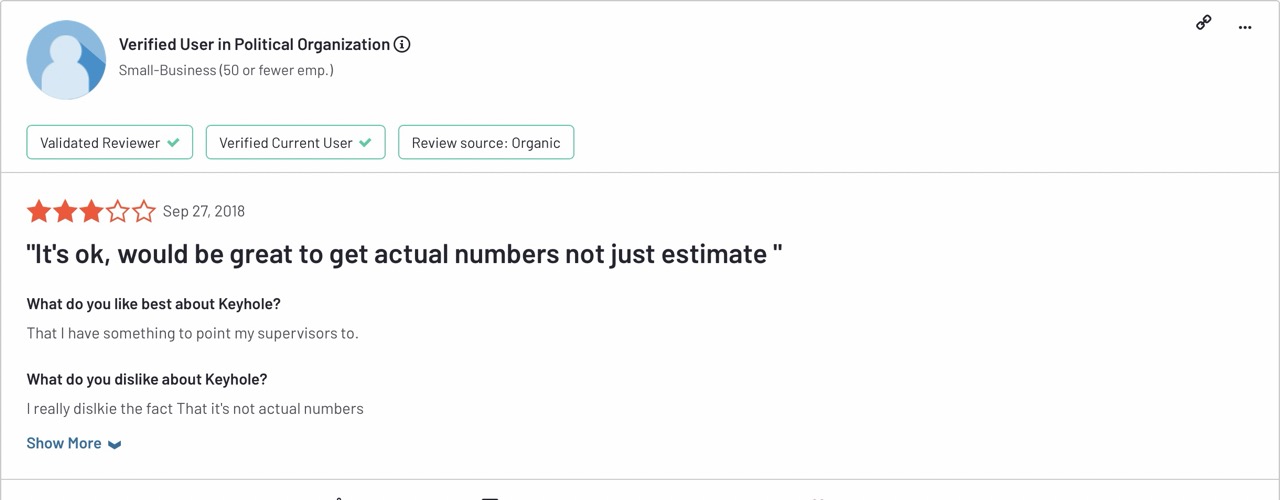Click the Show More link text
The width and height of the screenshot is (1280, 500).
(x=64, y=443)
